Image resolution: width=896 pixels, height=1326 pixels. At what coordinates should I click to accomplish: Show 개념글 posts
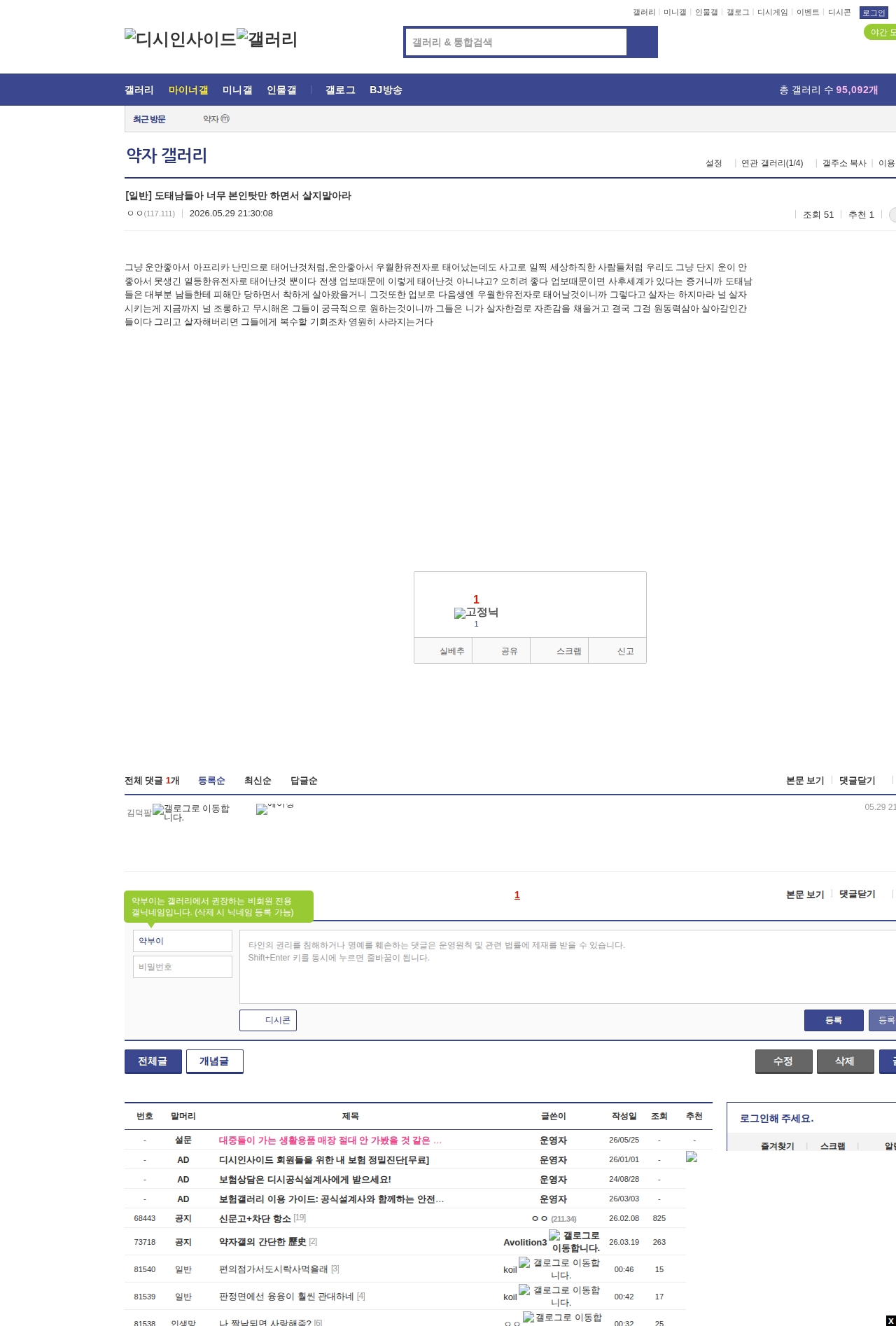coord(215,1061)
